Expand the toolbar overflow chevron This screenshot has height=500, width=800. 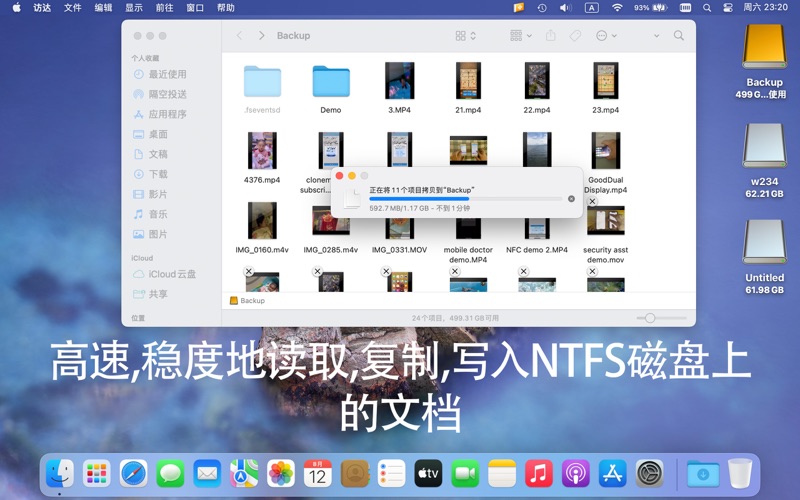[657, 36]
